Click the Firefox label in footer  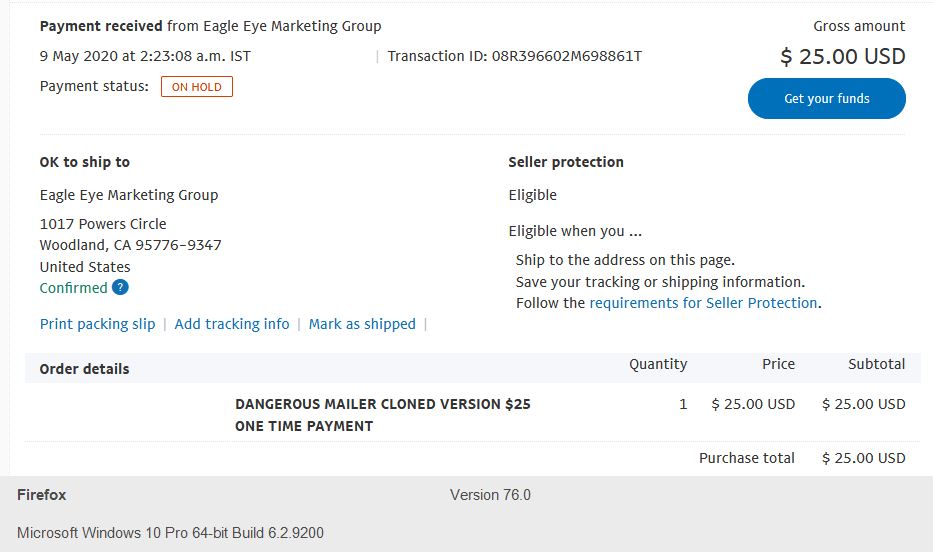click(x=42, y=495)
